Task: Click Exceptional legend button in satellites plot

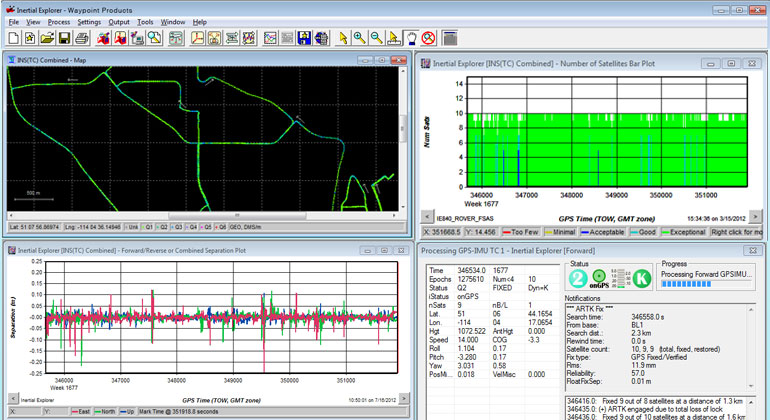Action: pyautogui.click(x=684, y=232)
